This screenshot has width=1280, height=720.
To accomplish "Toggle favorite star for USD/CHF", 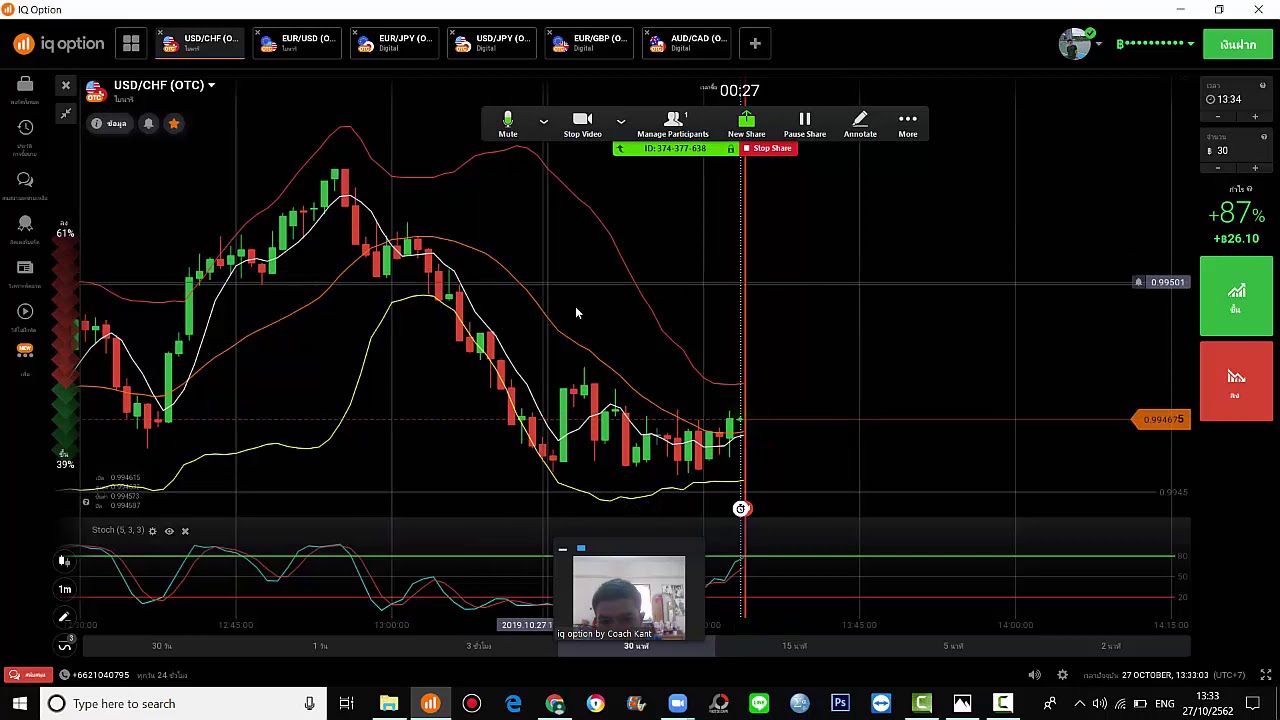I will (x=174, y=124).
